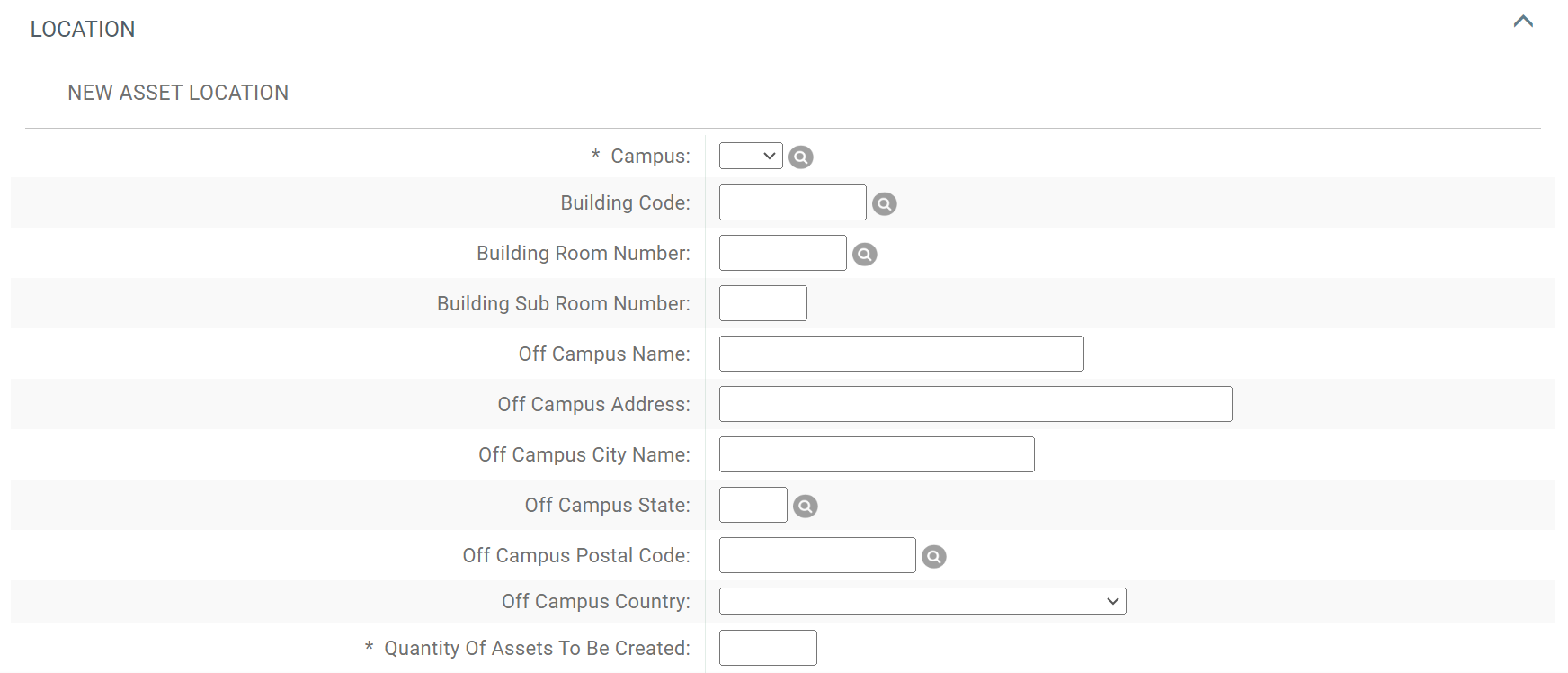The height and width of the screenshot is (673, 1568).
Task: Click the Off Campus State input box
Action: [x=753, y=505]
